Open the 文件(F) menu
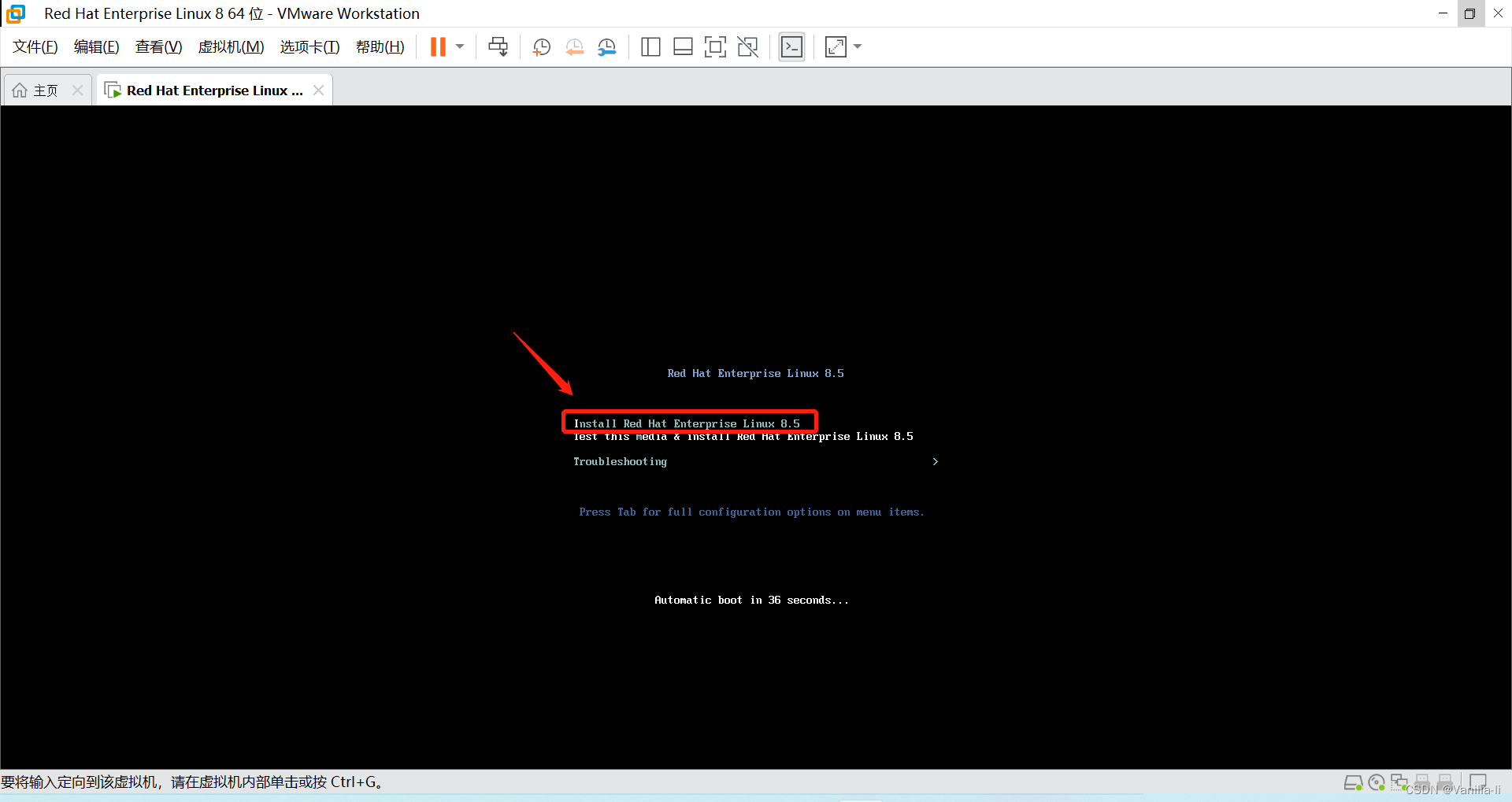 click(x=35, y=47)
